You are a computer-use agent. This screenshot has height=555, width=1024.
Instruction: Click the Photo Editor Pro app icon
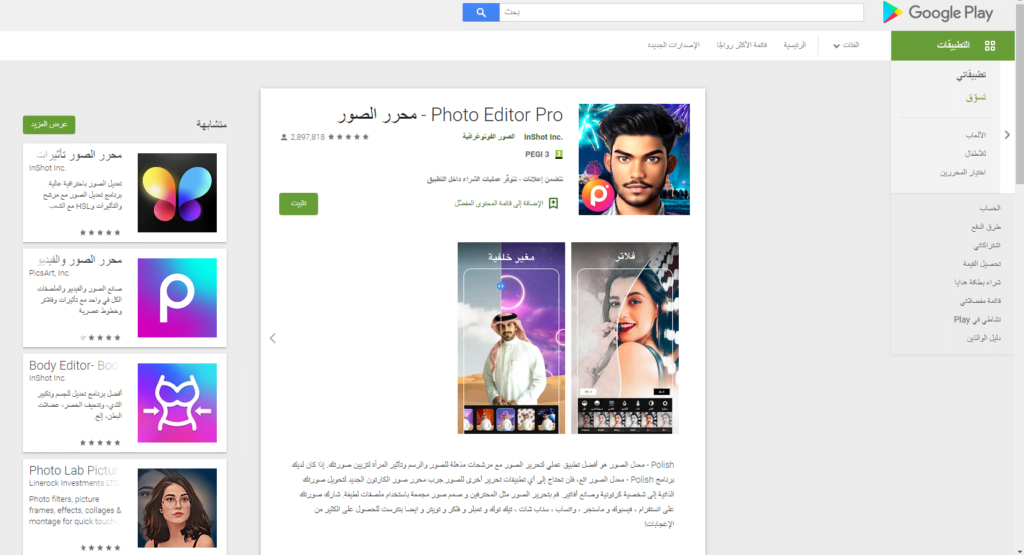click(x=634, y=159)
